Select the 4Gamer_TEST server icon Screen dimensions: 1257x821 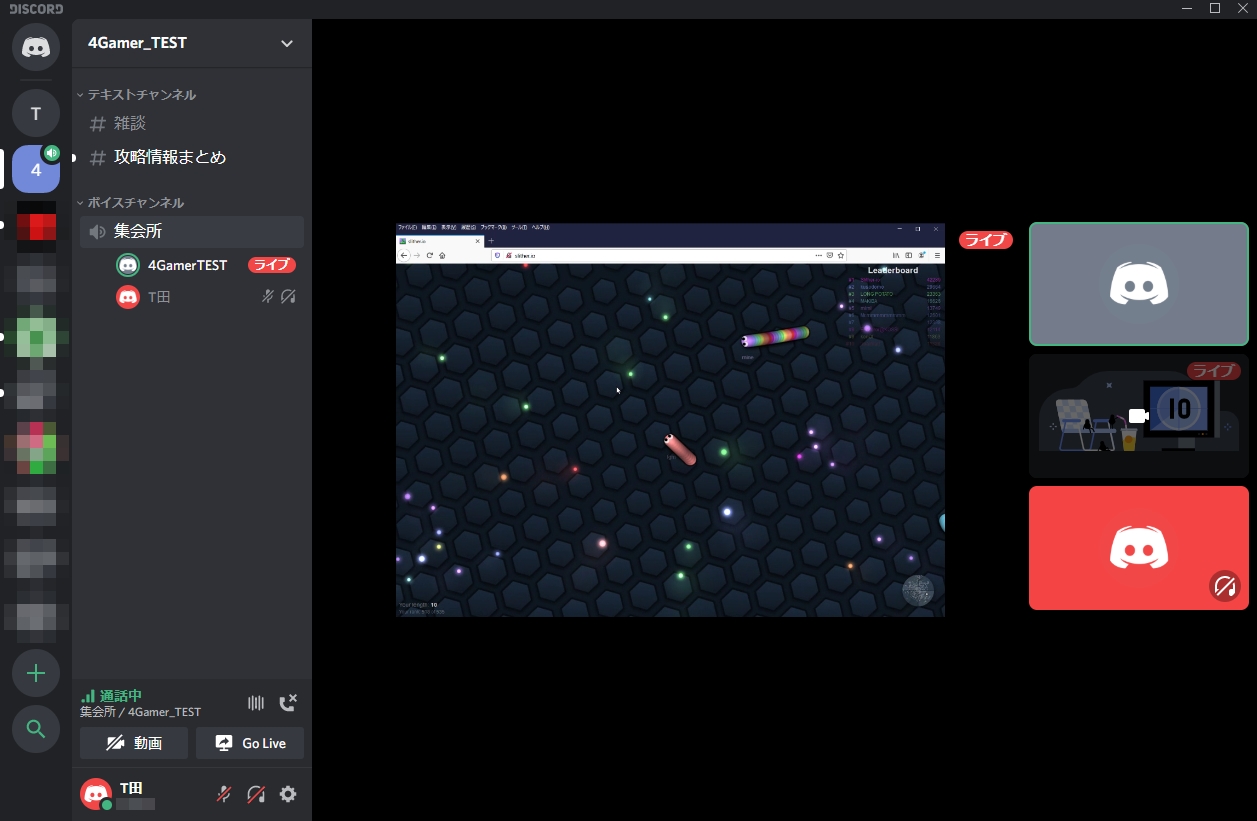click(36, 169)
